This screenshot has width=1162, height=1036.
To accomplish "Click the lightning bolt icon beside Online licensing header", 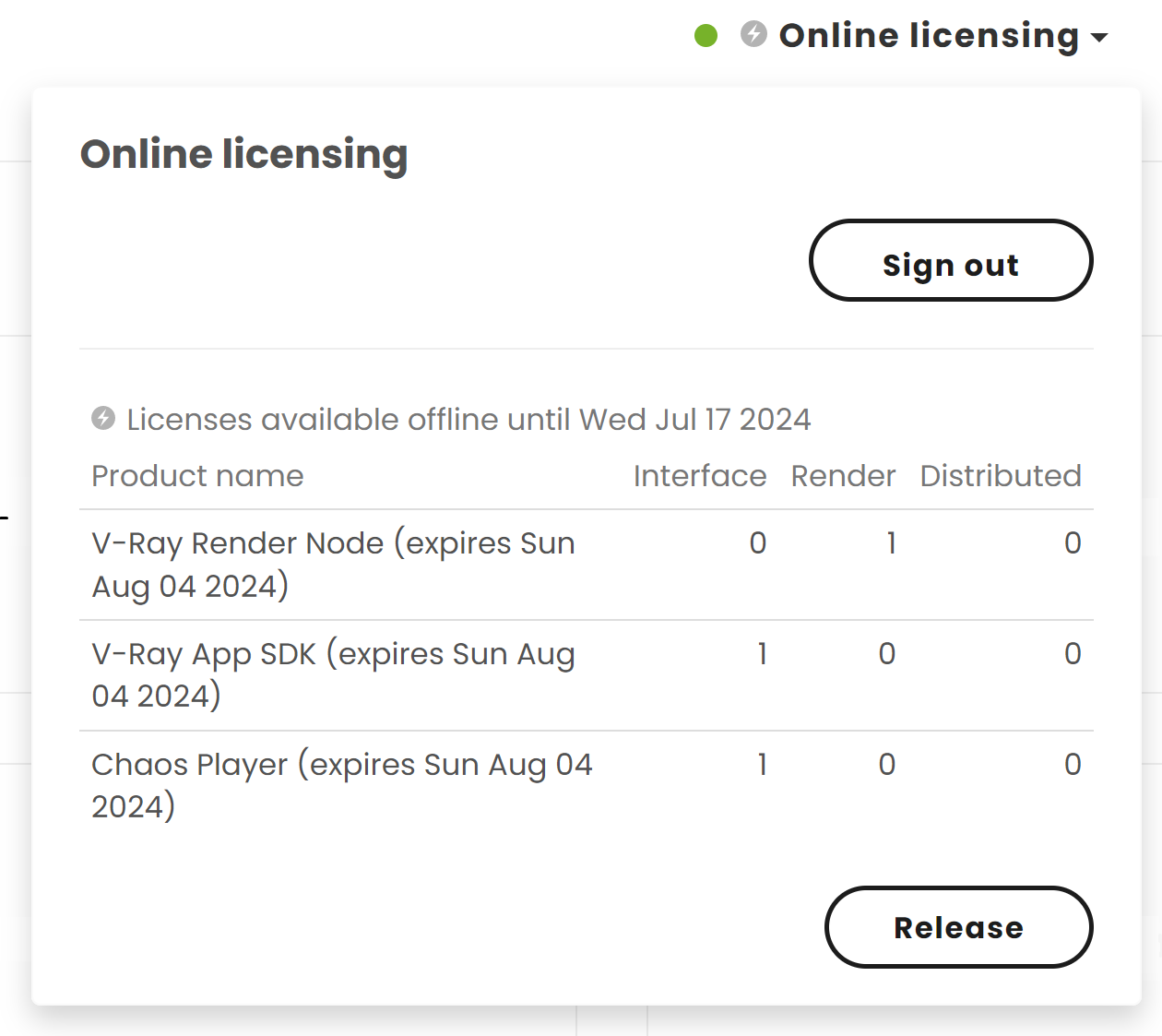I will 753,35.
